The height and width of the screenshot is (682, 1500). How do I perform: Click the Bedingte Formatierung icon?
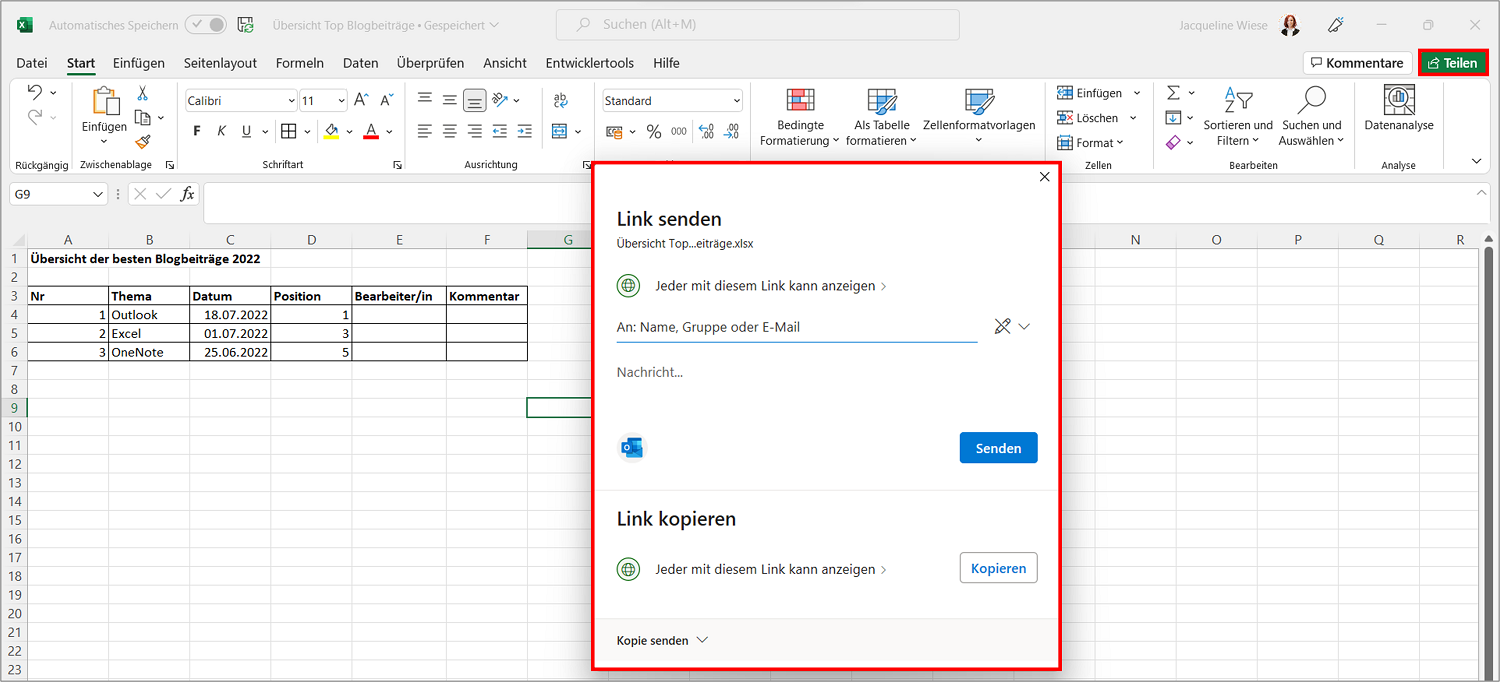800,102
